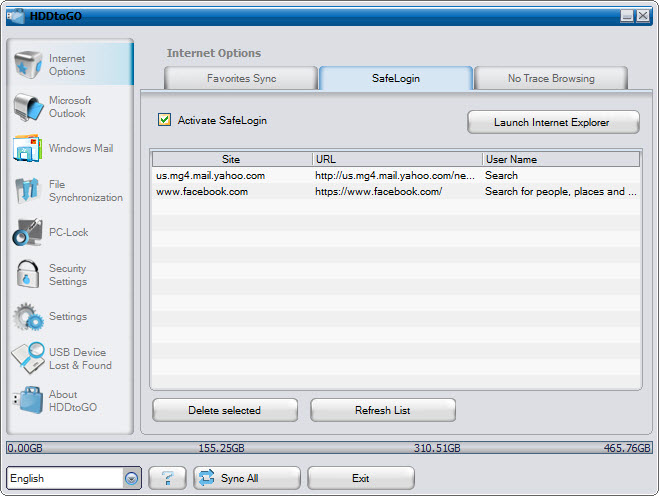659x496 pixels.
Task: Open the No Trace Browsing tab
Action: [x=551, y=78]
